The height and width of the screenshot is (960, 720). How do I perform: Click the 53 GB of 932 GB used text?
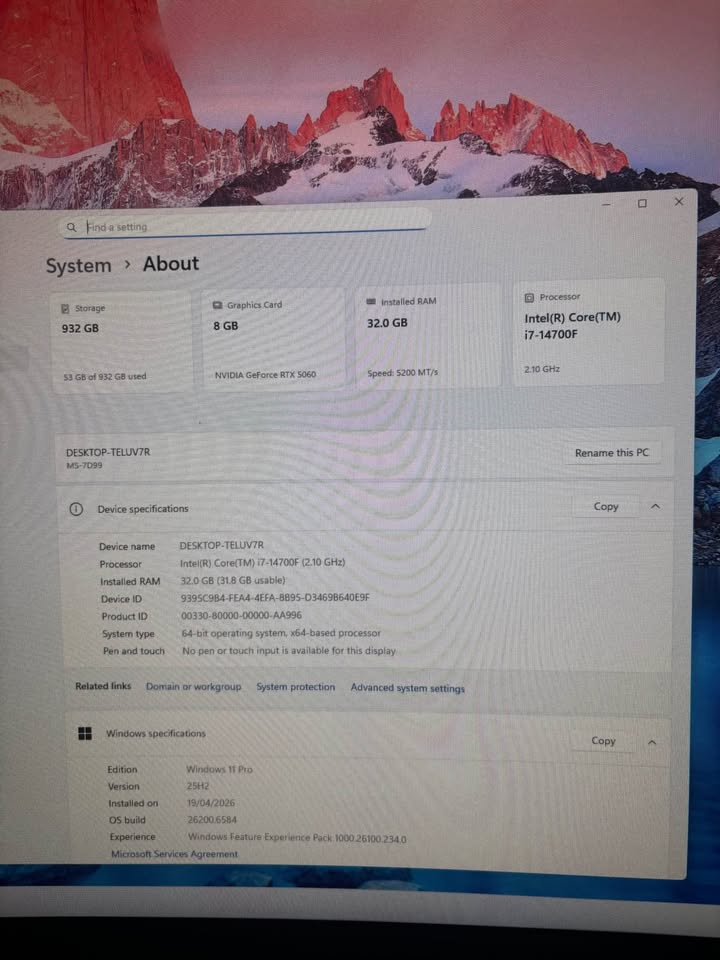point(105,377)
